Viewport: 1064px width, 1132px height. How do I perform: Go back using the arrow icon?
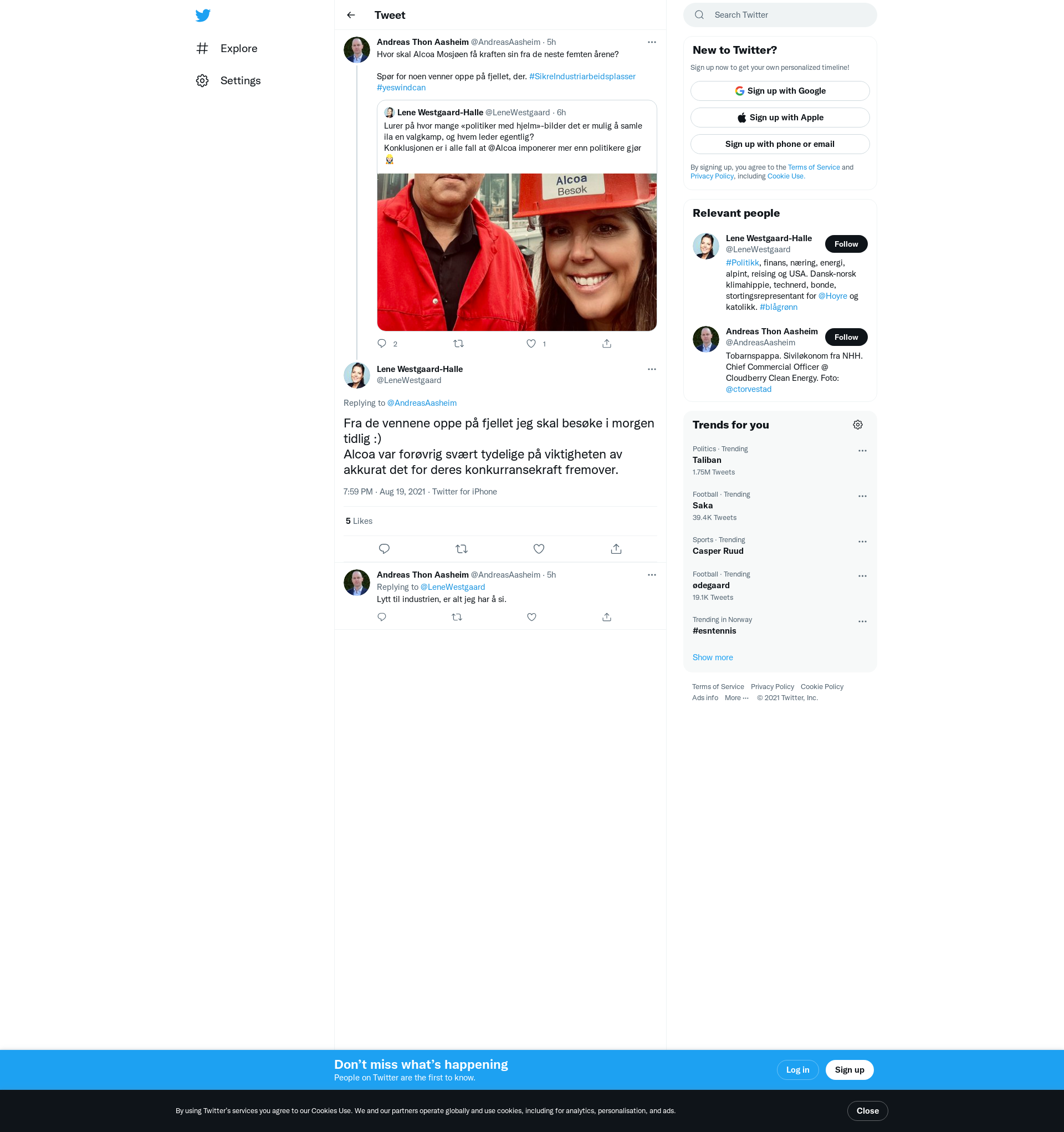pyautogui.click(x=351, y=16)
